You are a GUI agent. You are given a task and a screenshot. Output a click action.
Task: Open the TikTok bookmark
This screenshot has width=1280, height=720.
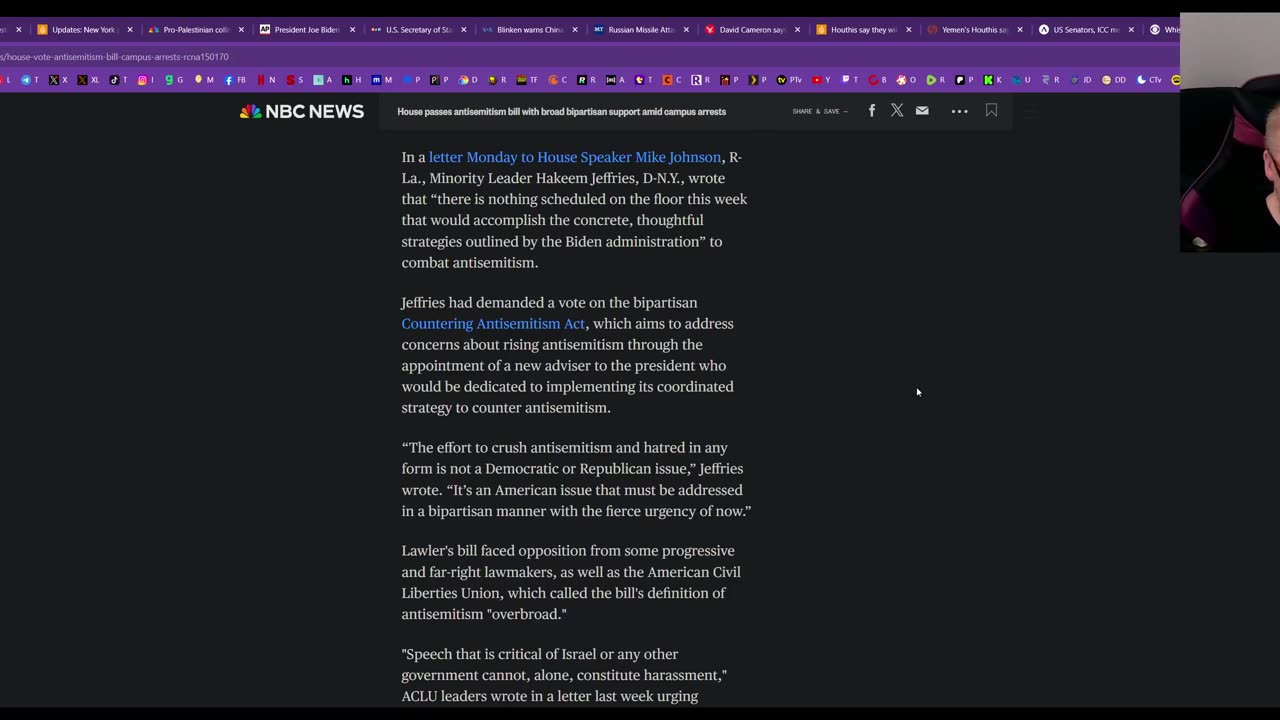click(119, 80)
